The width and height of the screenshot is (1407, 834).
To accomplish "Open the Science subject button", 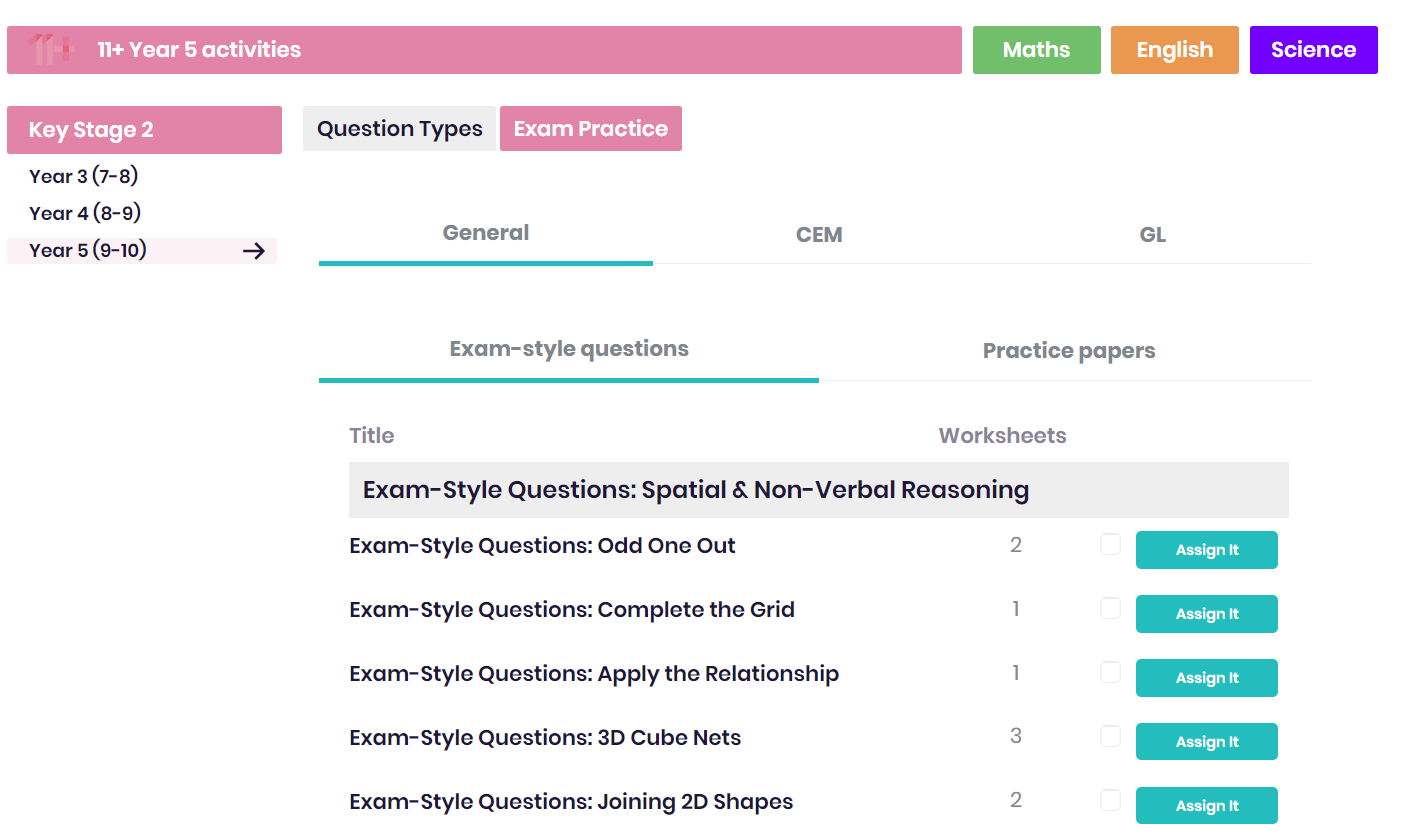I will (1314, 50).
